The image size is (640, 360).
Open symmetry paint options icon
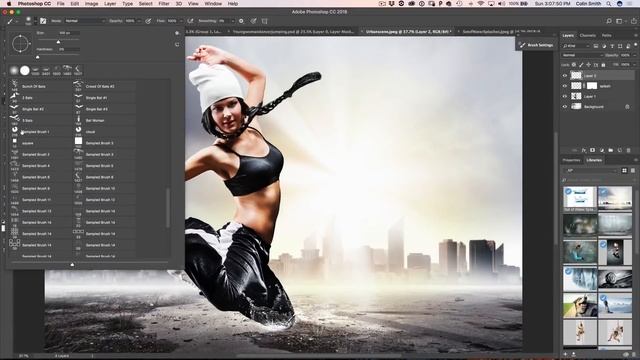coord(264,21)
